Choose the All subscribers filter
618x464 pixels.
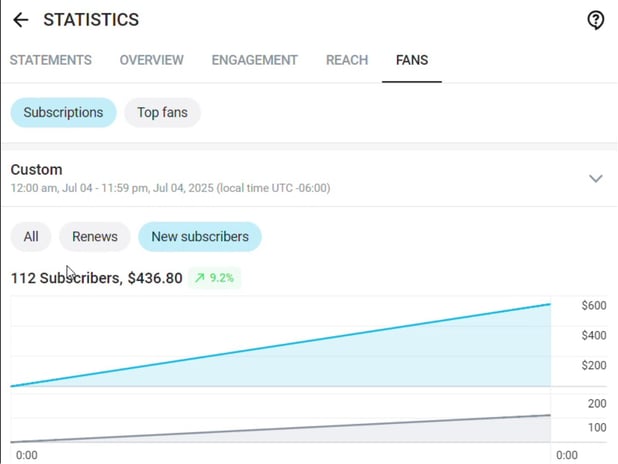(x=31, y=237)
